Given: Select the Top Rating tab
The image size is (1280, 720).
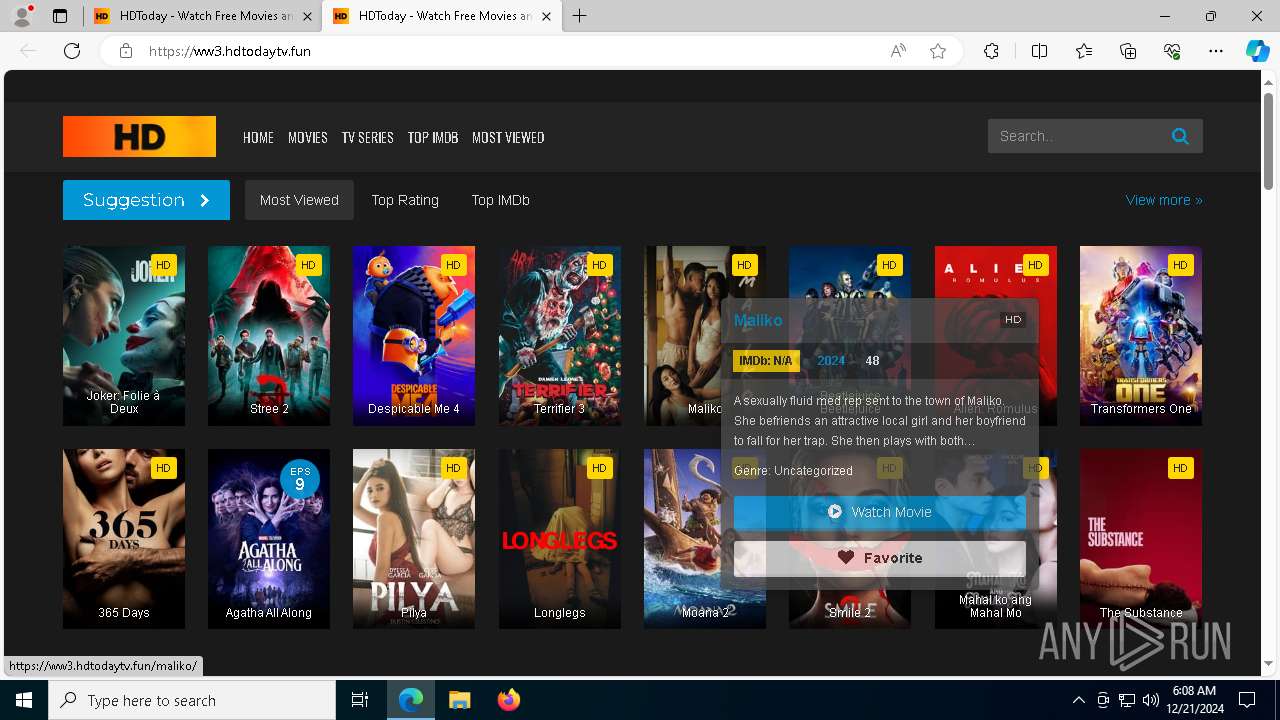Looking at the screenshot, I should (405, 200).
